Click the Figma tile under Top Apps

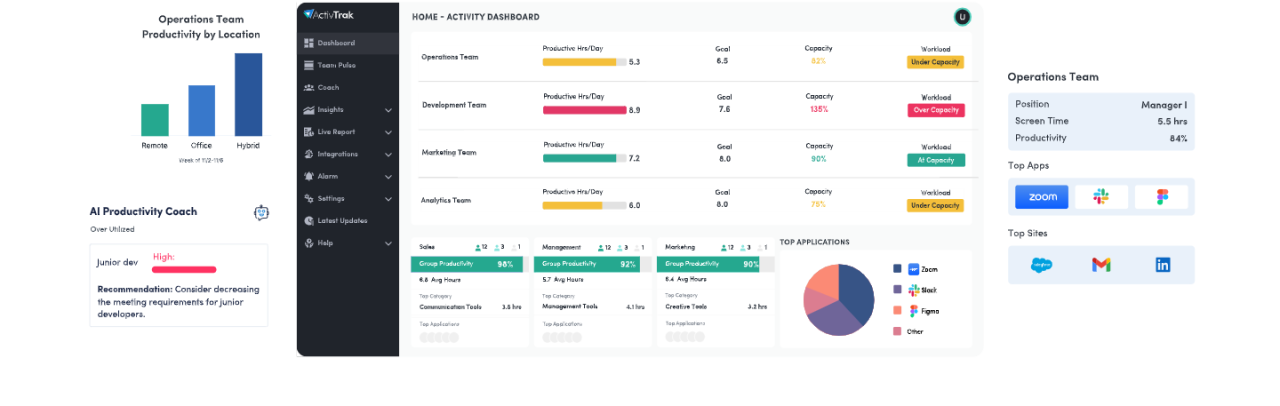click(1161, 197)
